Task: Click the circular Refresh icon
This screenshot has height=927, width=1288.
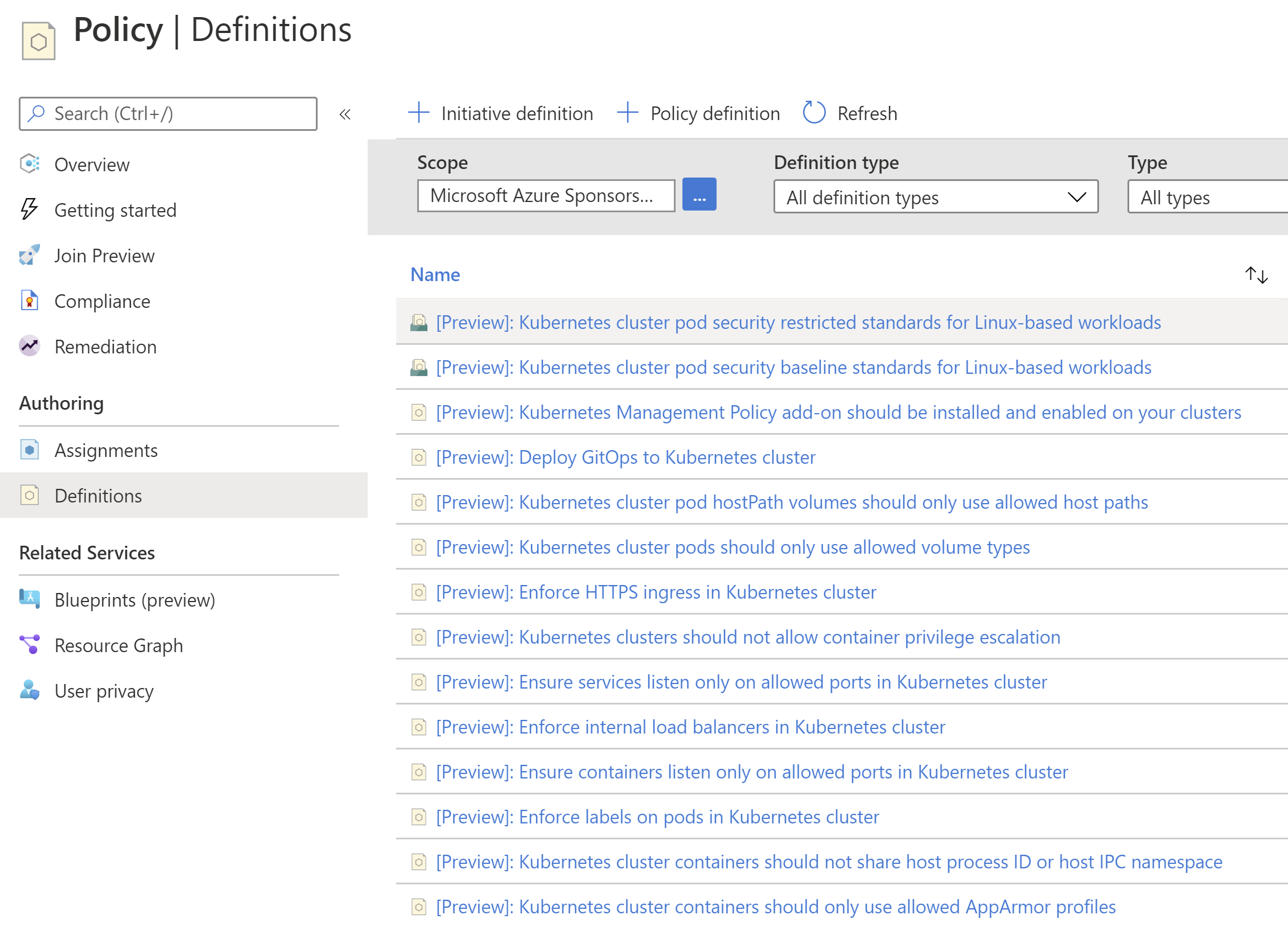Action: coord(814,113)
